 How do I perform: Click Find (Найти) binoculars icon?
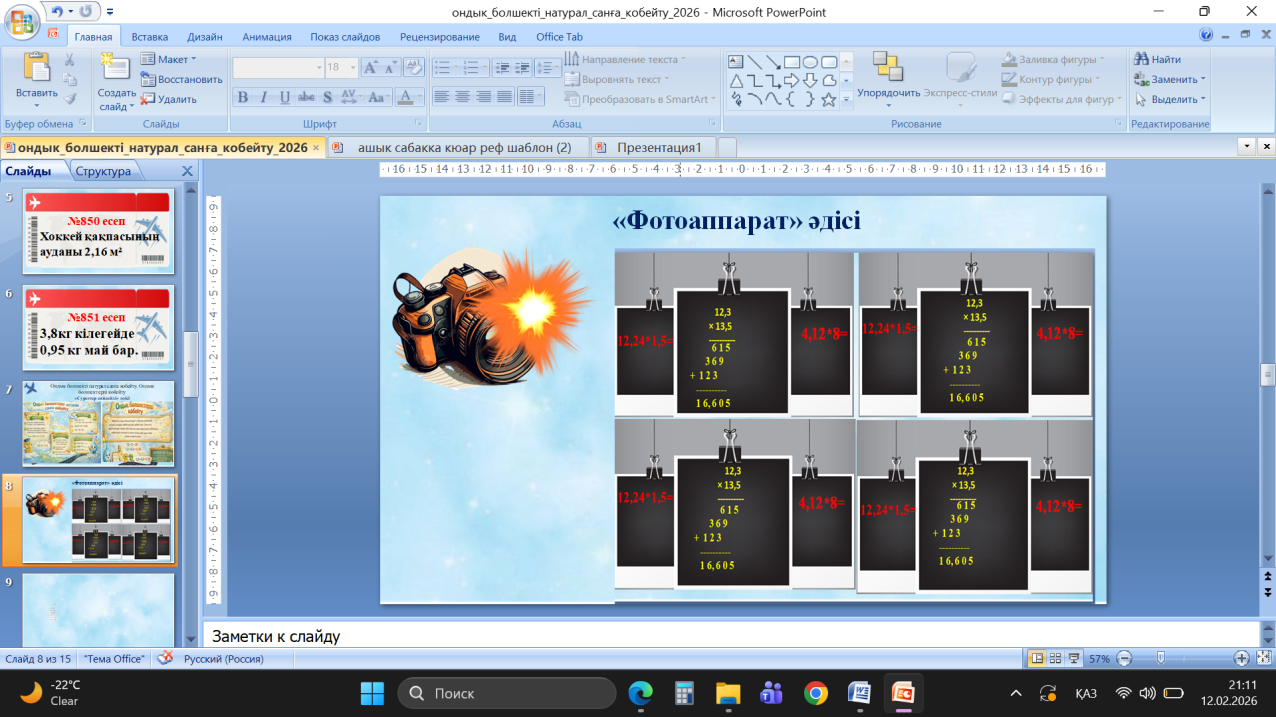click(x=1141, y=60)
